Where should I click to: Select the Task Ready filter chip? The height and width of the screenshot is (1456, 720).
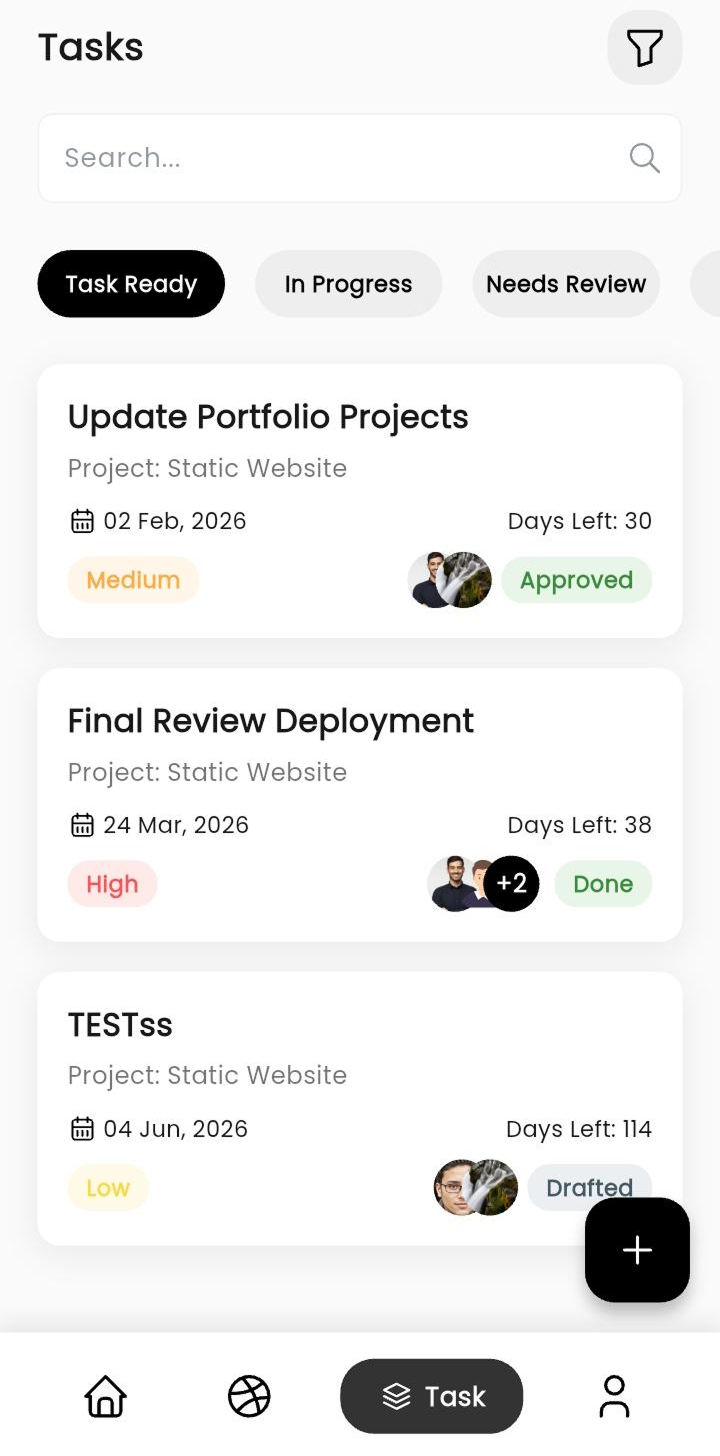coord(131,284)
